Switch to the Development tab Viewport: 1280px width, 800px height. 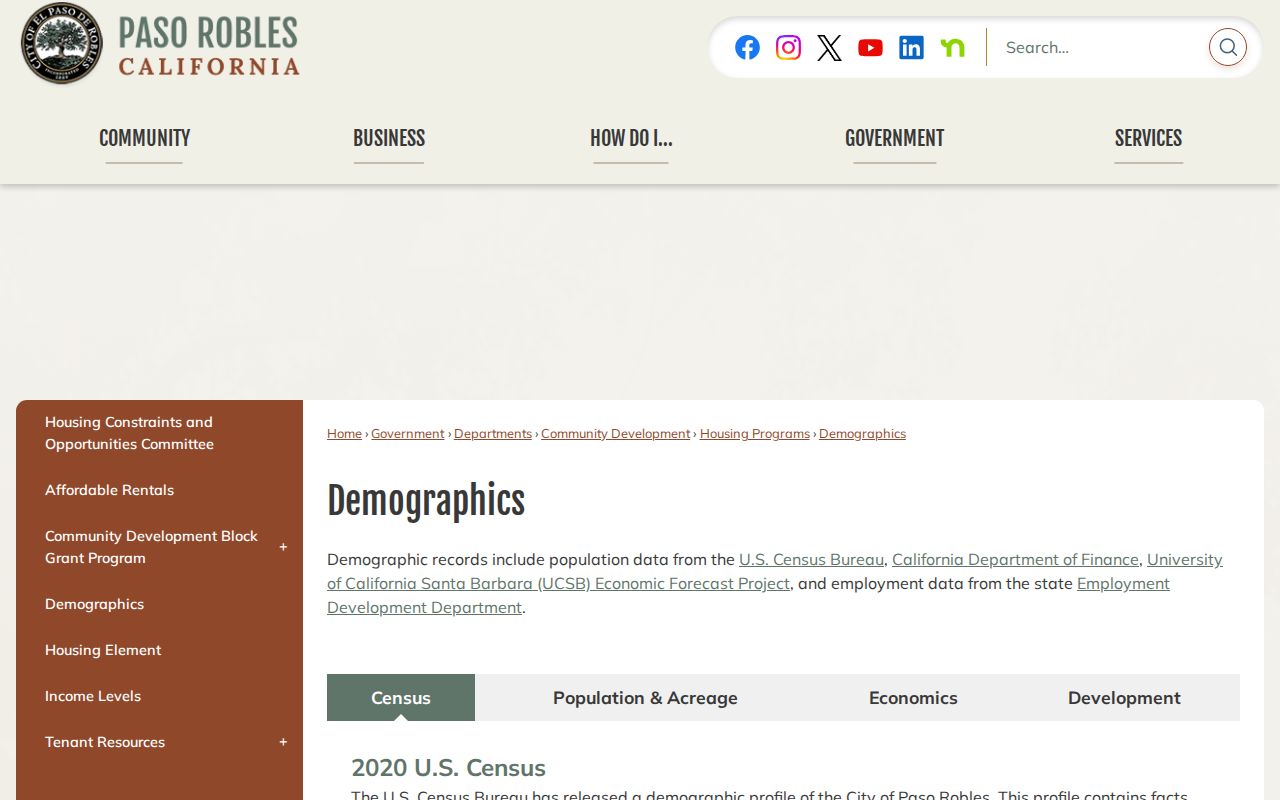(x=1124, y=698)
